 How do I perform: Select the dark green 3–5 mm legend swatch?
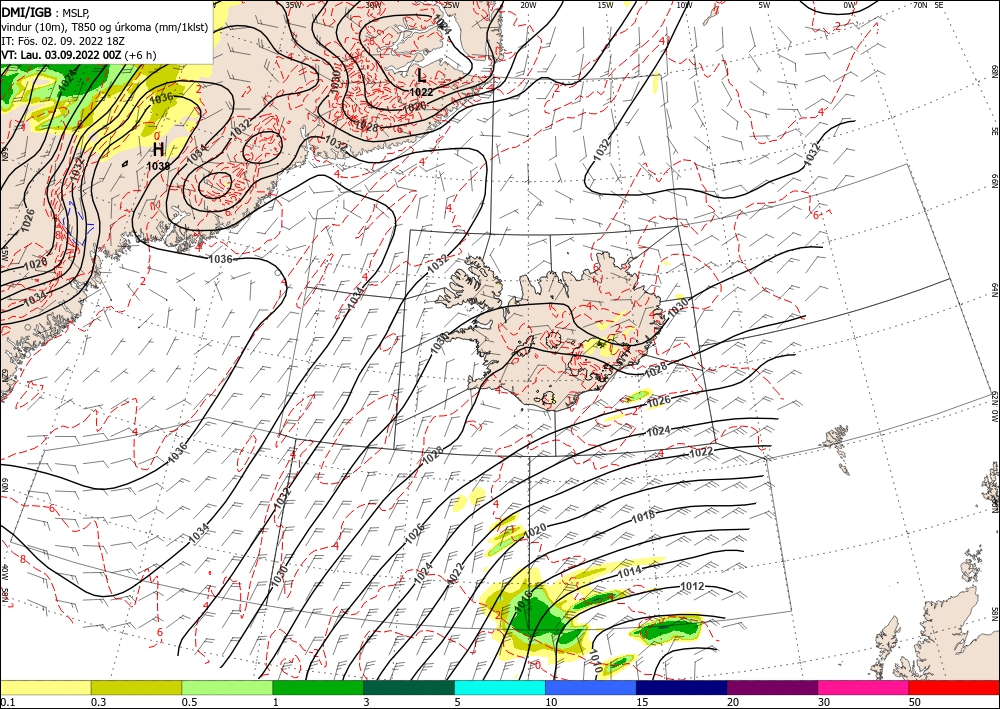[409, 687]
